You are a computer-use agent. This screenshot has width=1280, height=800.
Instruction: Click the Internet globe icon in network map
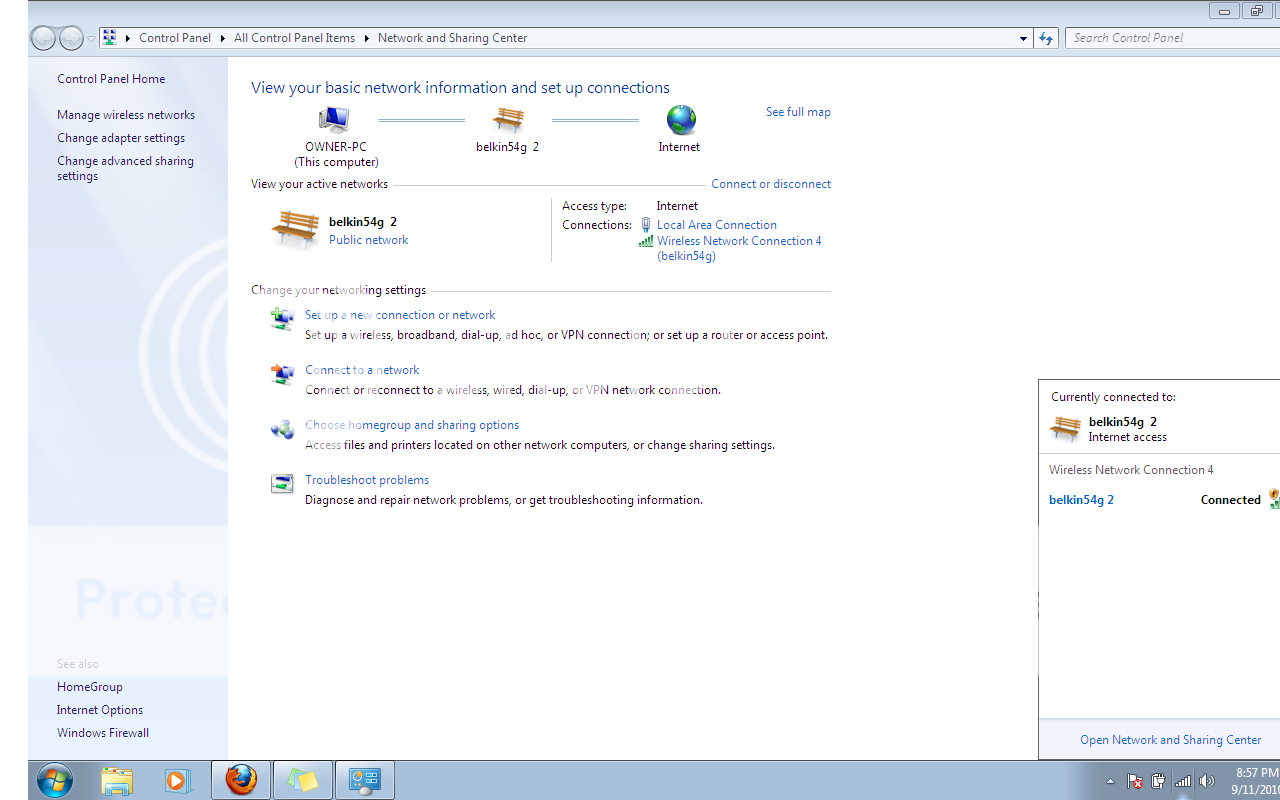(x=681, y=120)
